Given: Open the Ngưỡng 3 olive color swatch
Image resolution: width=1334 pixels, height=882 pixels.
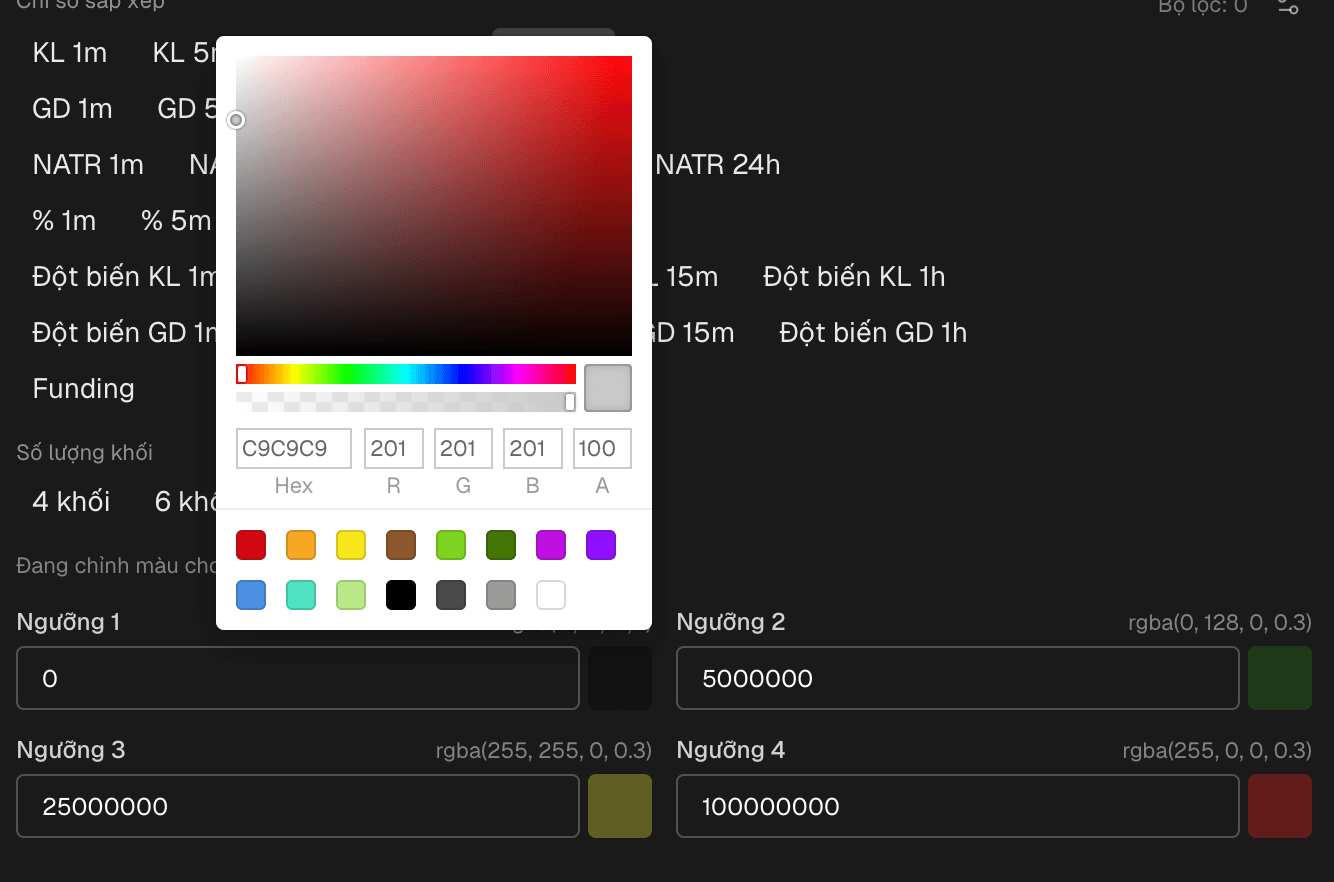Looking at the screenshot, I should [620, 806].
